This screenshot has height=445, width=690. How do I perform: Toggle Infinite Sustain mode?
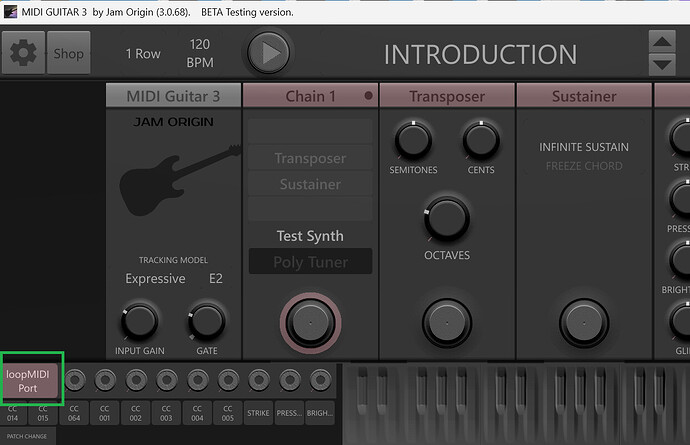click(x=584, y=147)
